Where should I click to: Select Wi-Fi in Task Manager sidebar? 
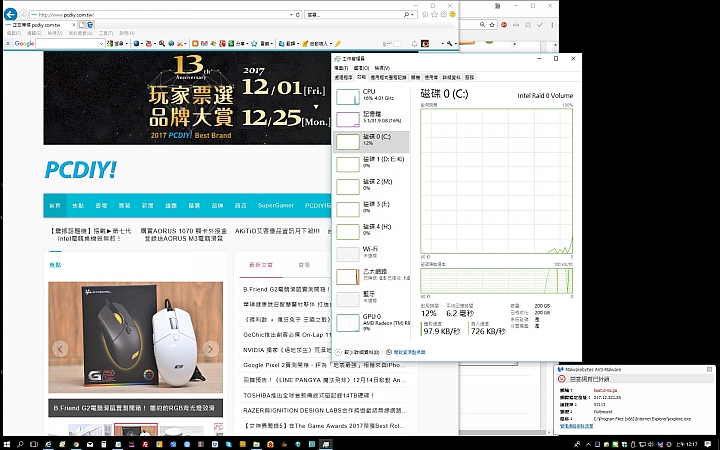371,254
